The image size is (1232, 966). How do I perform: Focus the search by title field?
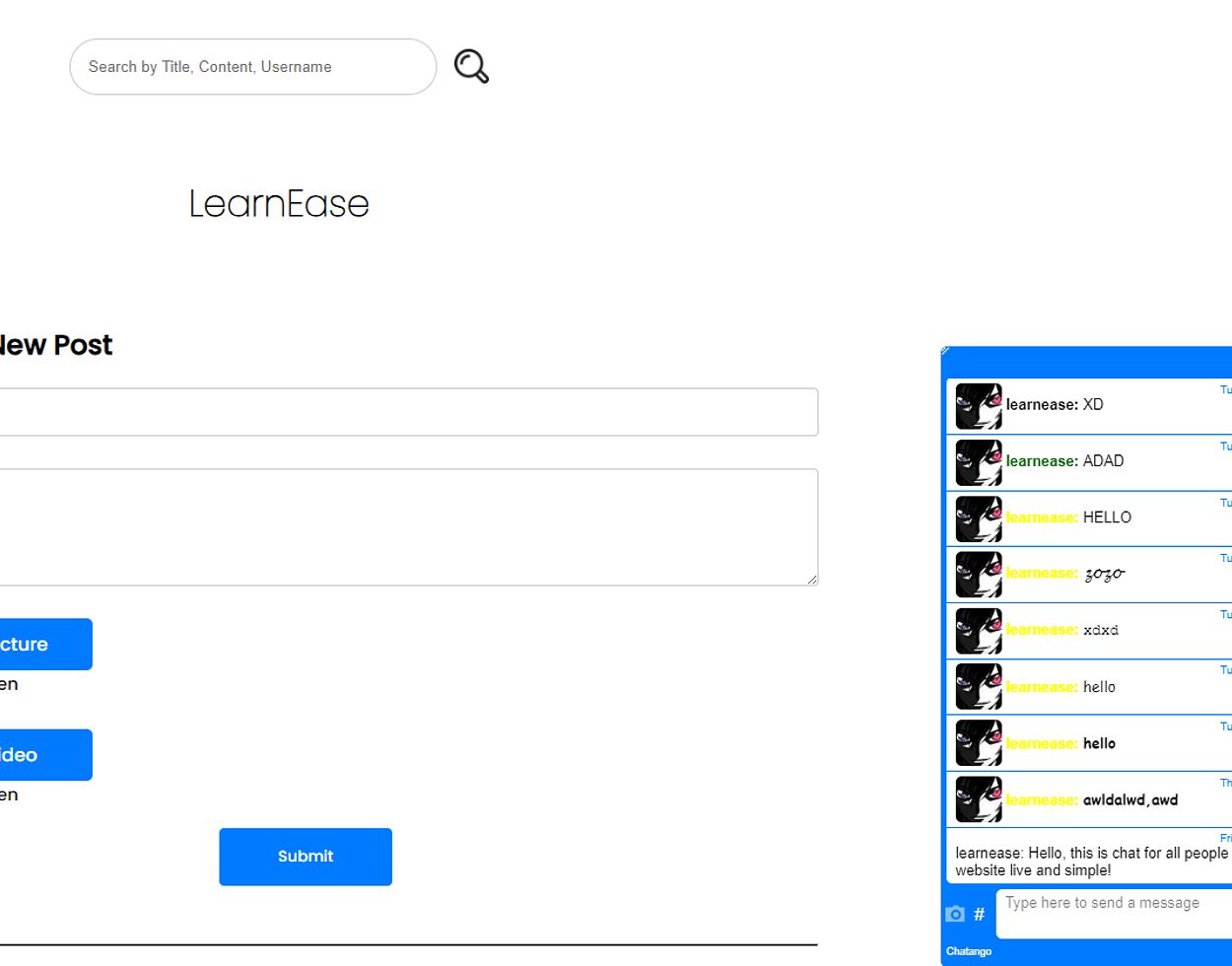tap(252, 67)
